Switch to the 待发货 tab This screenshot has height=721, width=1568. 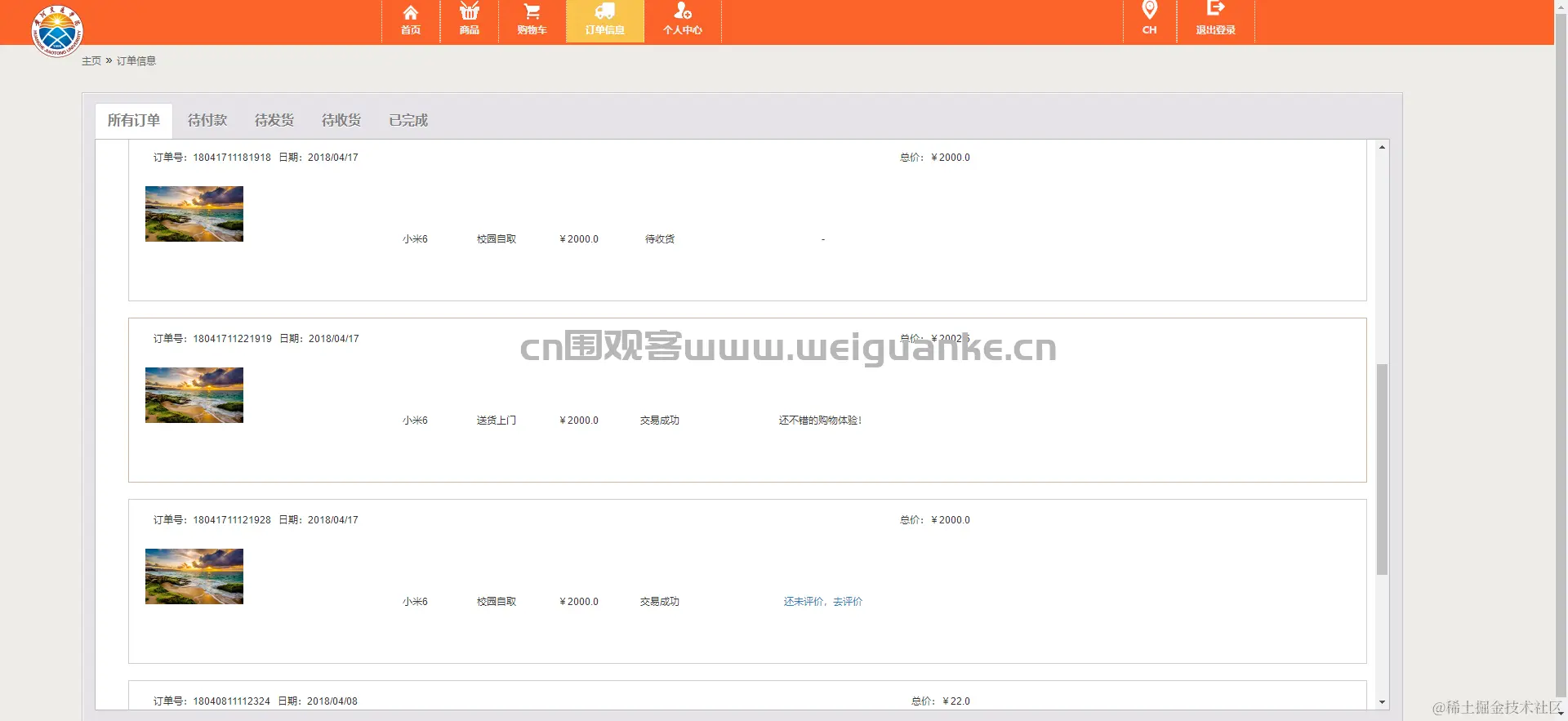(x=274, y=121)
